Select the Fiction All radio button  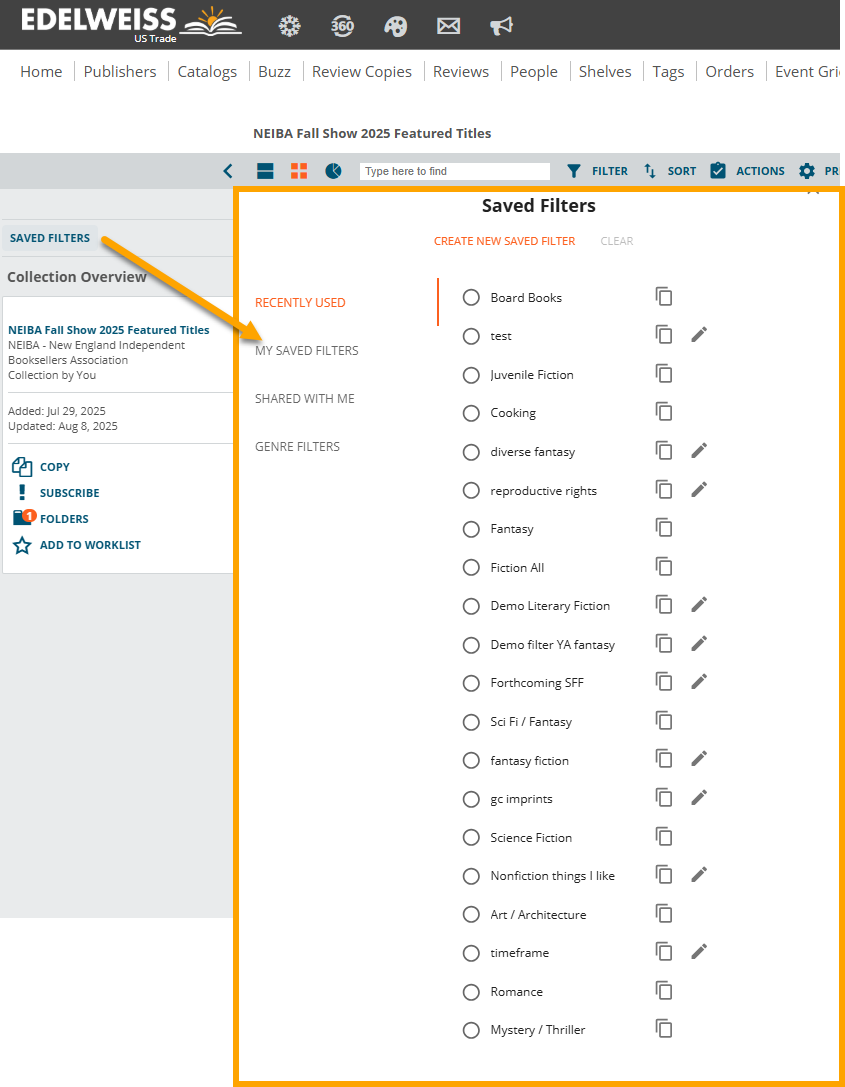click(x=471, y=568)
